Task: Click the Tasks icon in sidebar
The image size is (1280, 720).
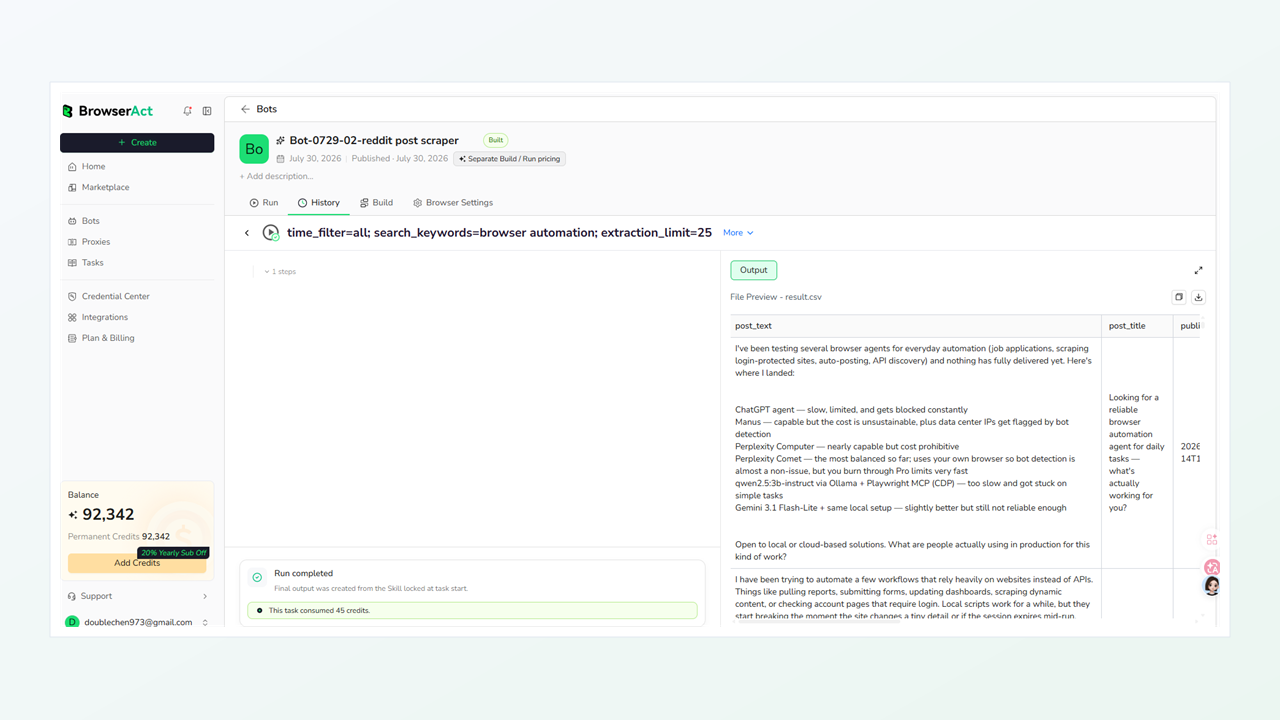Action: [x=72, y=263]
